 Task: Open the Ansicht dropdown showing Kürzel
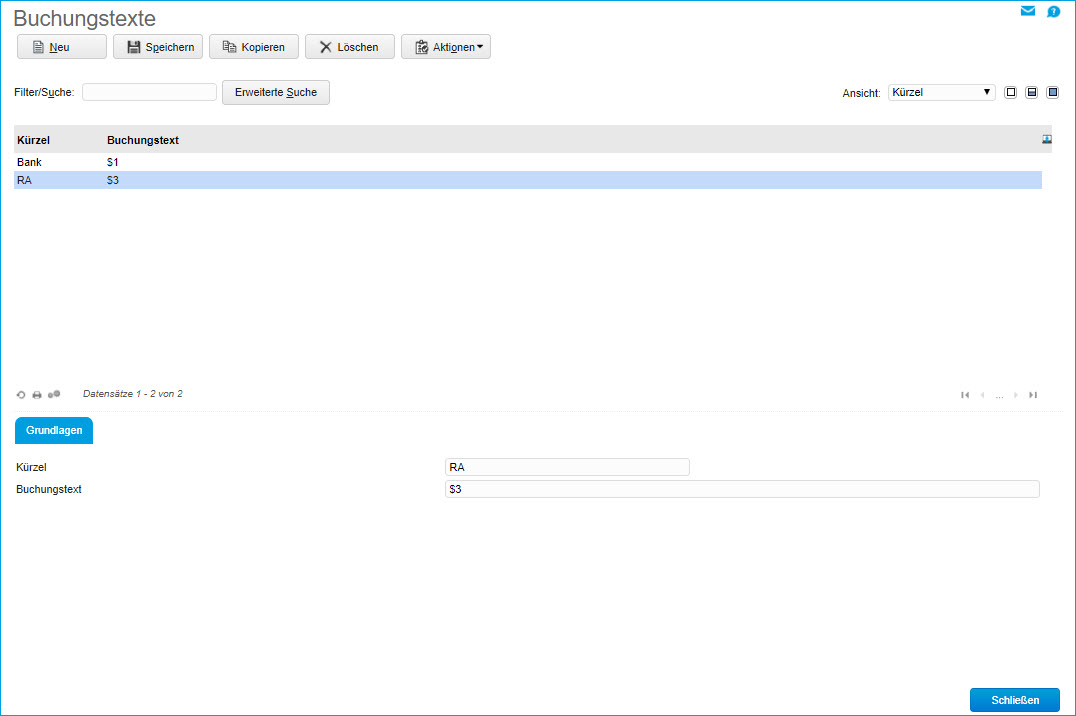click(x=941, y=92)
